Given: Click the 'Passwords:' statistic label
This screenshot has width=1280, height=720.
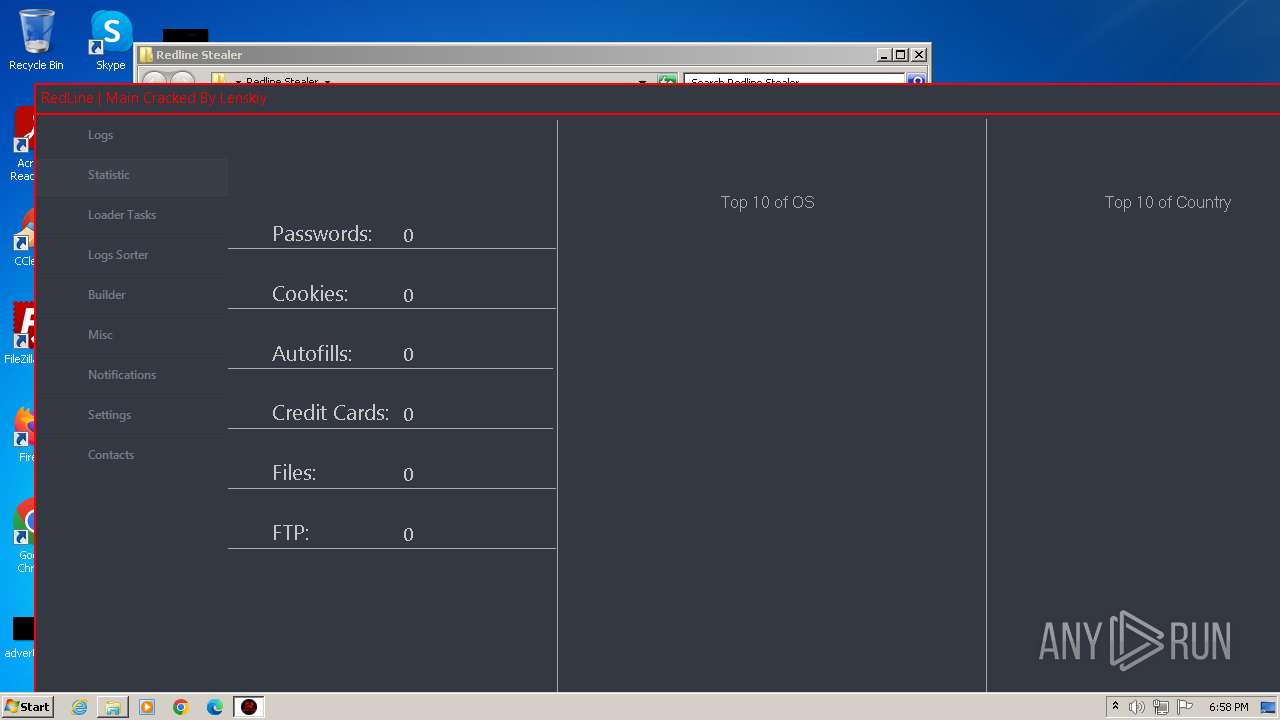Looking at the screenshot, I should click(322, 234).
